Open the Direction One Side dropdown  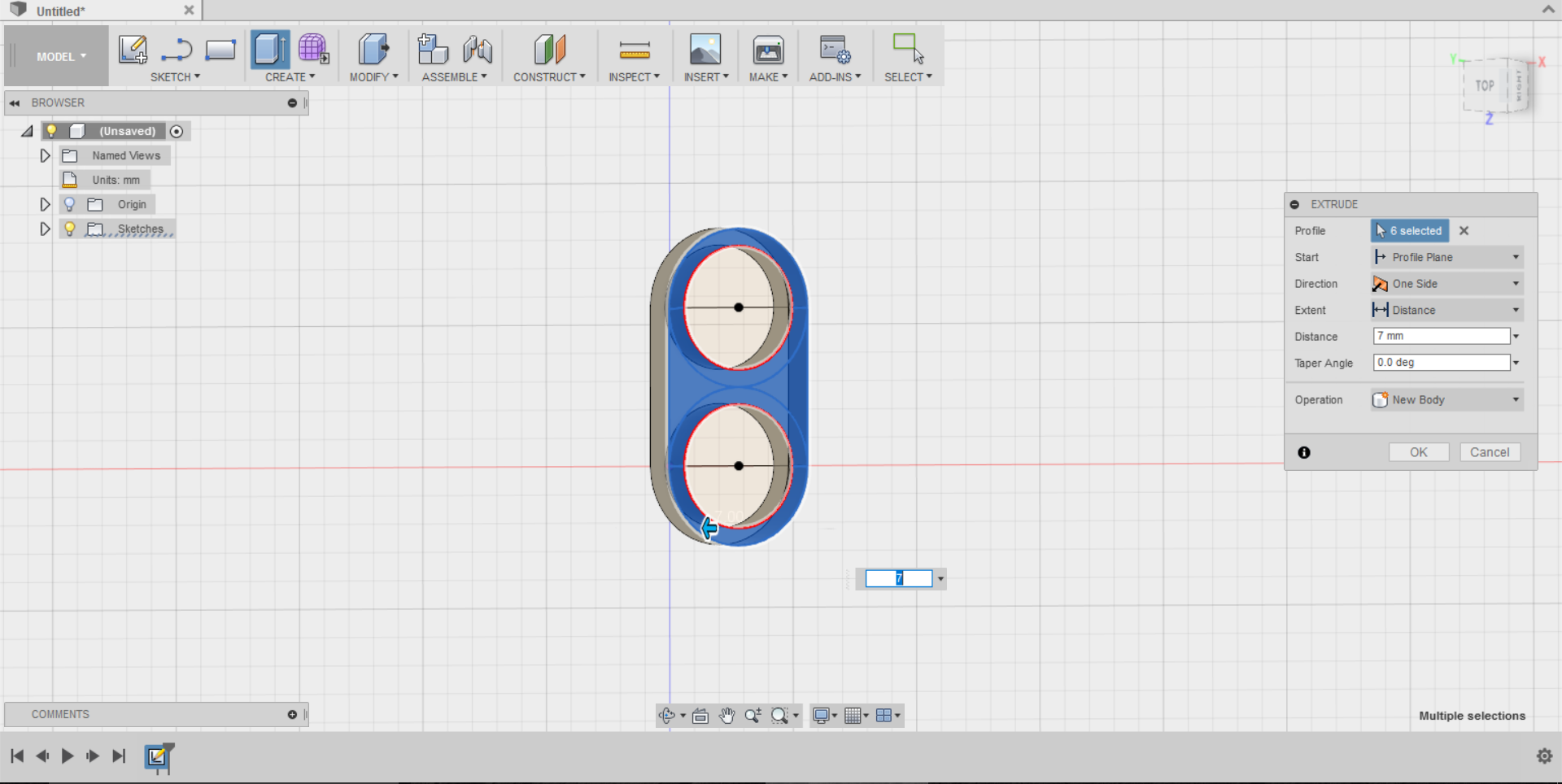click(1447, 284)
